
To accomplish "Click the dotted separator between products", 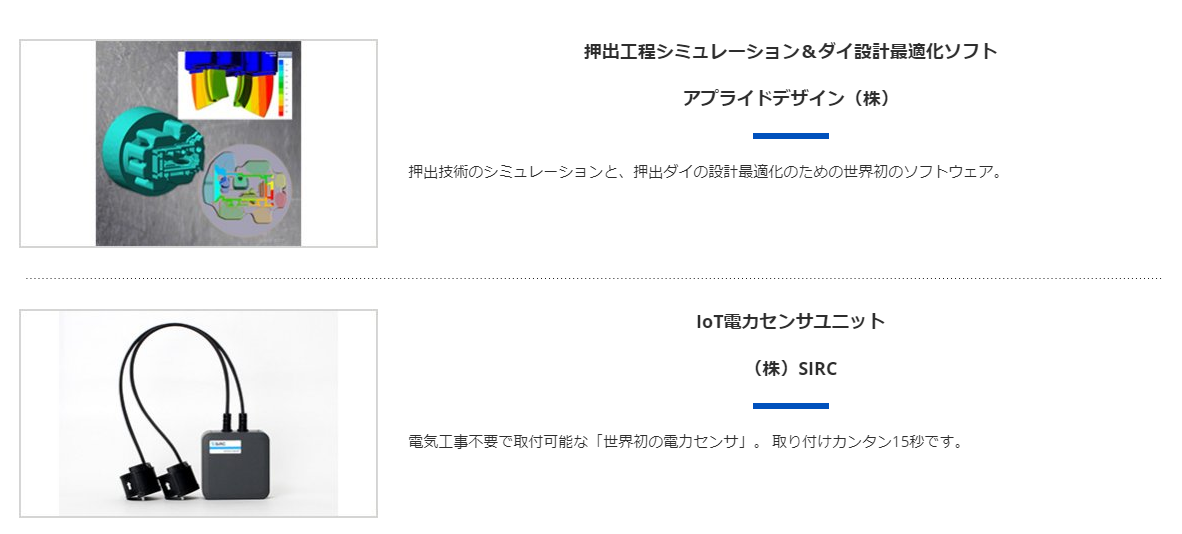I will 592,278.
